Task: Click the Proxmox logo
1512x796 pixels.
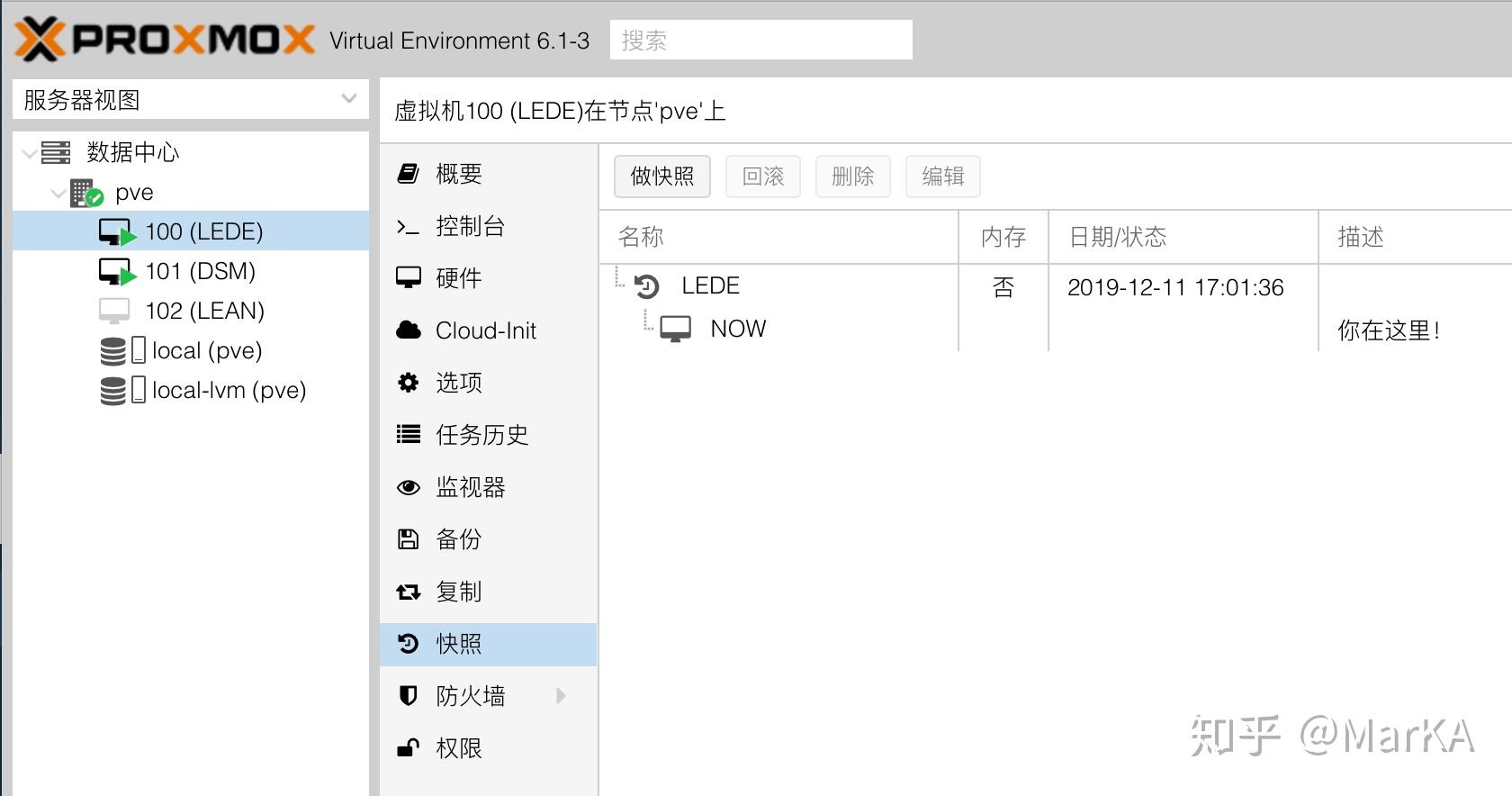Action: click(x=165, y=40)
